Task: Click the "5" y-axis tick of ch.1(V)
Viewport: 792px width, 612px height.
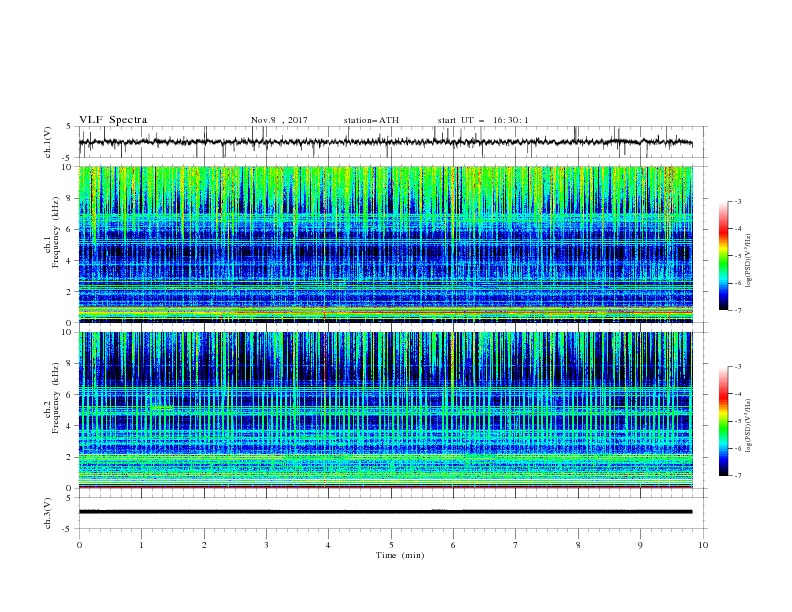Action: [x=69, y=126]
